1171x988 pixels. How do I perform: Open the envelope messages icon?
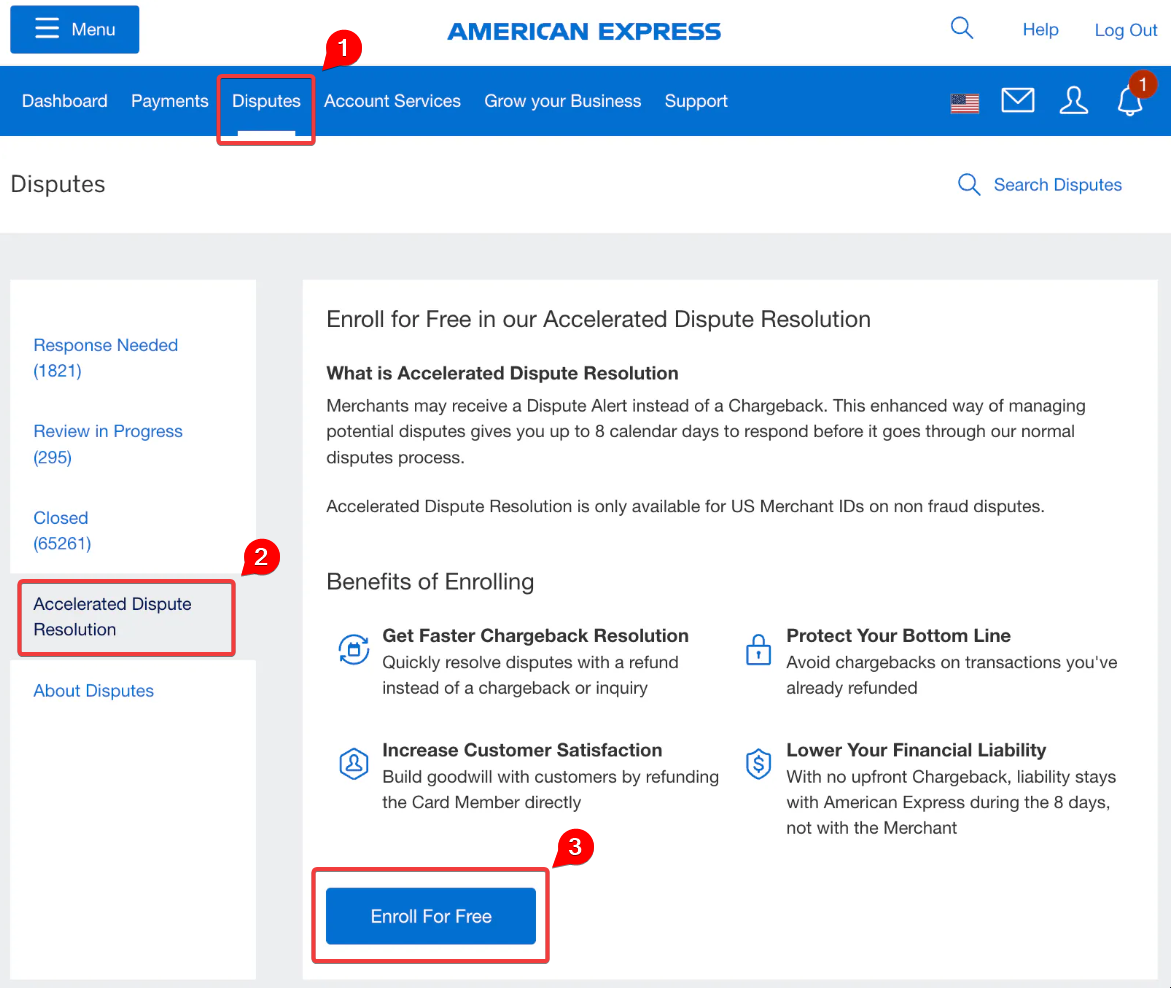click(1018, 100)
